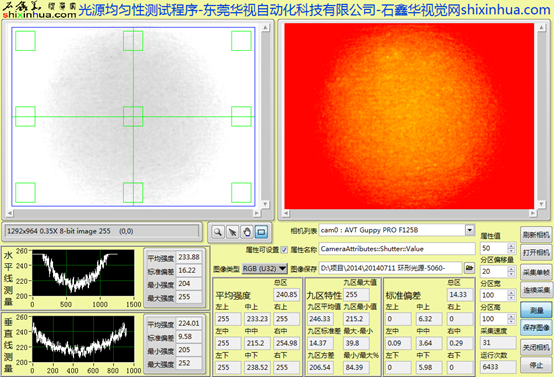Click the 刷新相机 refresh camera button
This screenshot has height=377, width=554.
(x=536, y=235)
